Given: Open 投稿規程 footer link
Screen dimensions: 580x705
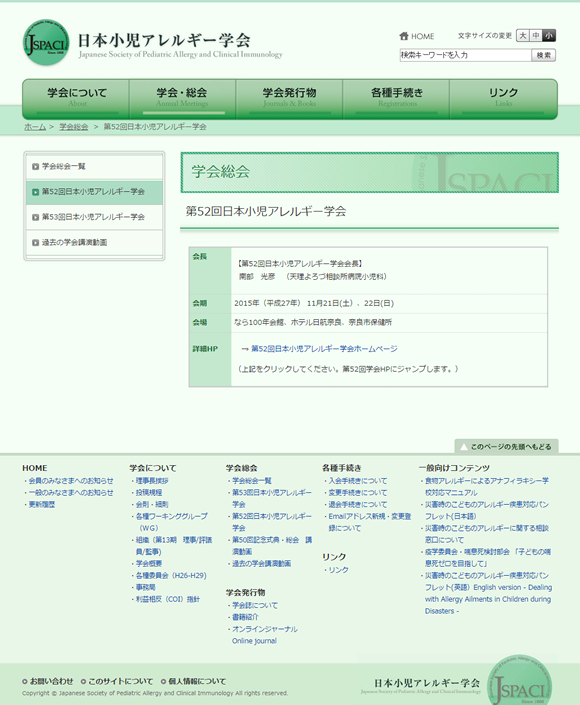Looking at the screenshot, I should coord(149,492).
